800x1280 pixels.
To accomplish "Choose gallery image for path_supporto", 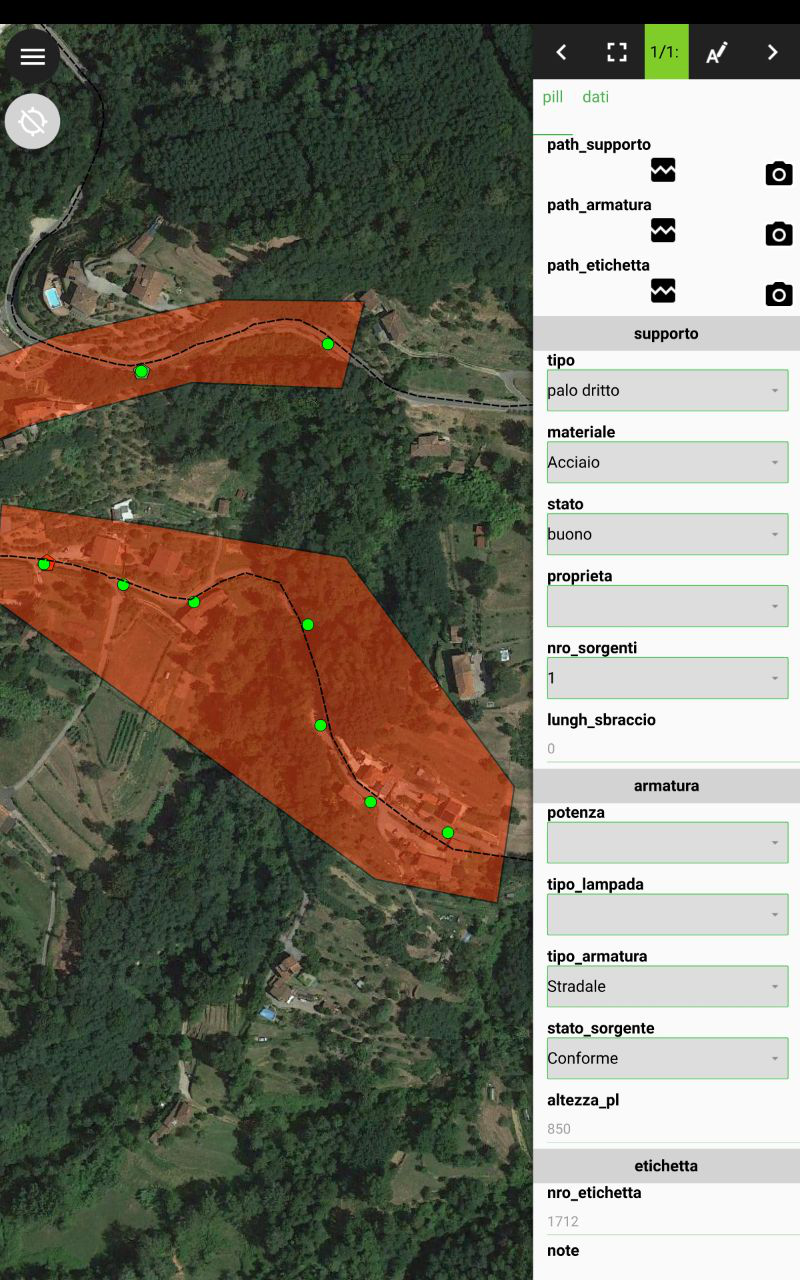I will tap(663, 170).
